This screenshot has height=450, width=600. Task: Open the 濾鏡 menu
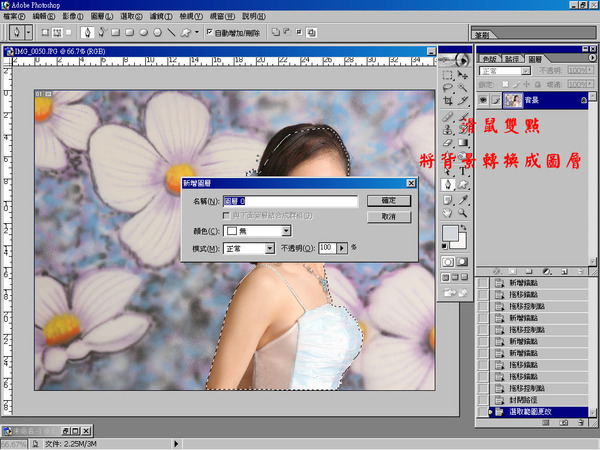click(161, 17)
